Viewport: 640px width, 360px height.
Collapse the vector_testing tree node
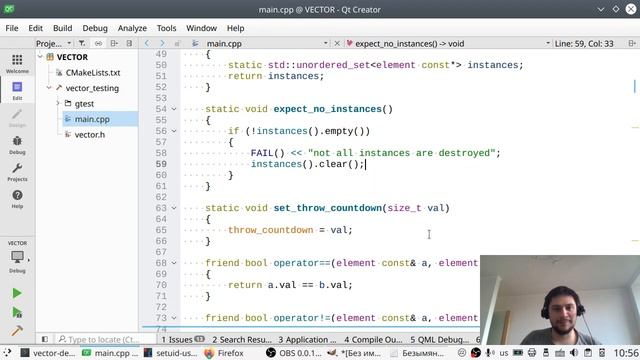click(x=49, y=88)
